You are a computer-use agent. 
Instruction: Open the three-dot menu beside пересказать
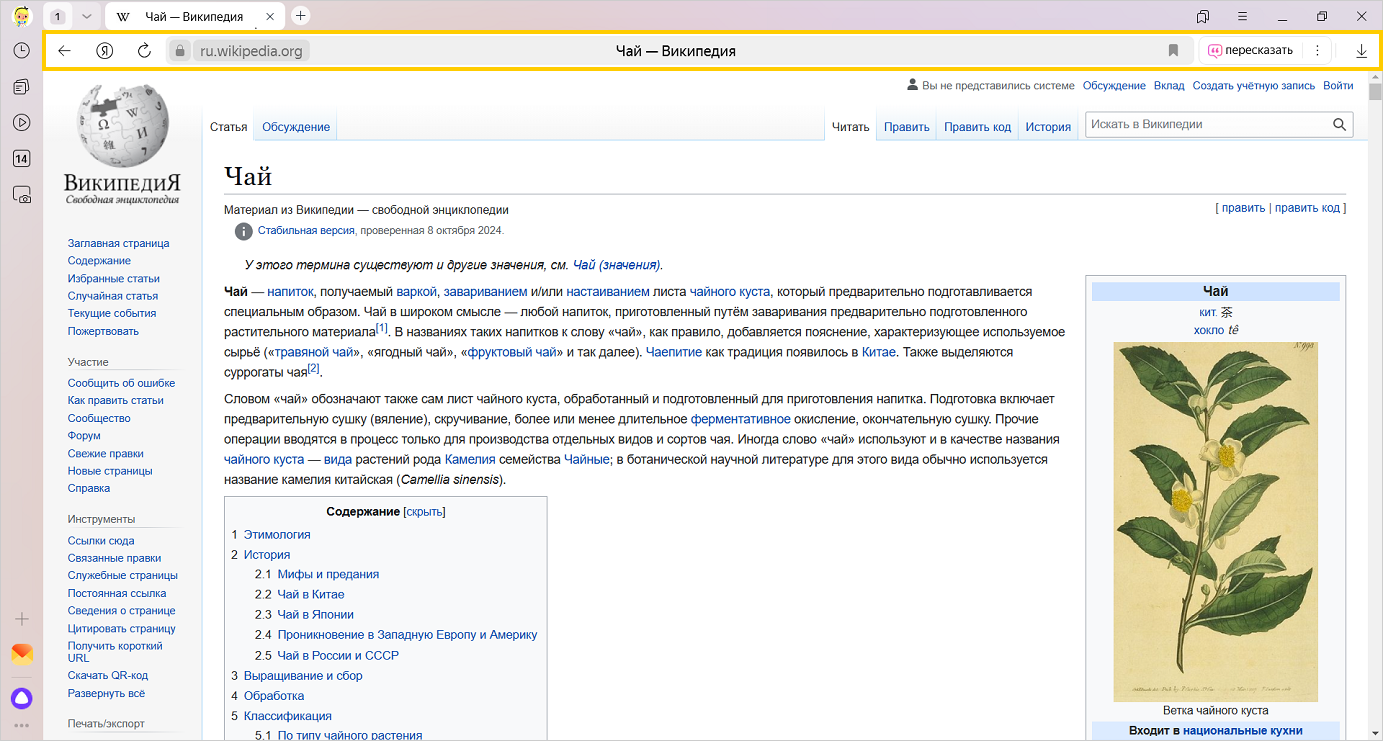tap(1317, 50)
